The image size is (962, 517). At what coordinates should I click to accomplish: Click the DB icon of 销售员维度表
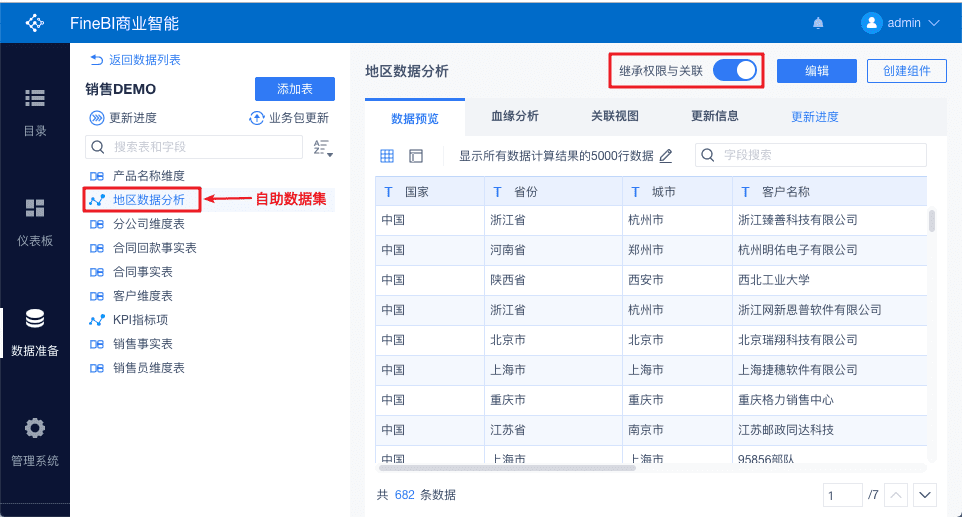[97, 369]
